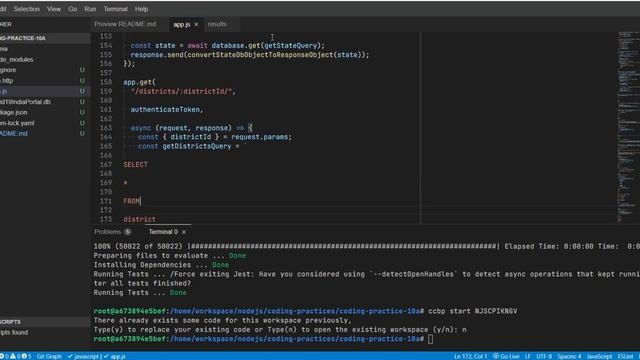This screenshot has width=640, height=360.
Task: Open the .http file in explorer
Action: tap(7, 81)
